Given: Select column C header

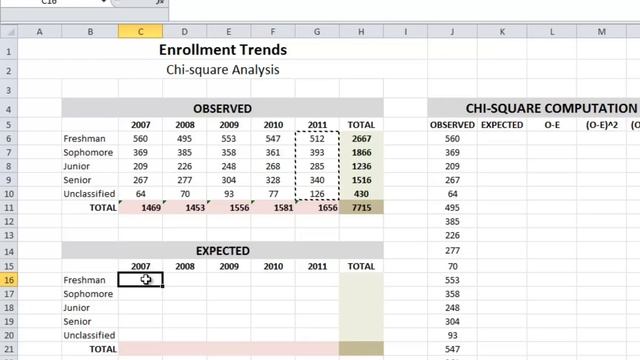Looking at the screenshot, I should pyautogui.click(x=140, y=31).
